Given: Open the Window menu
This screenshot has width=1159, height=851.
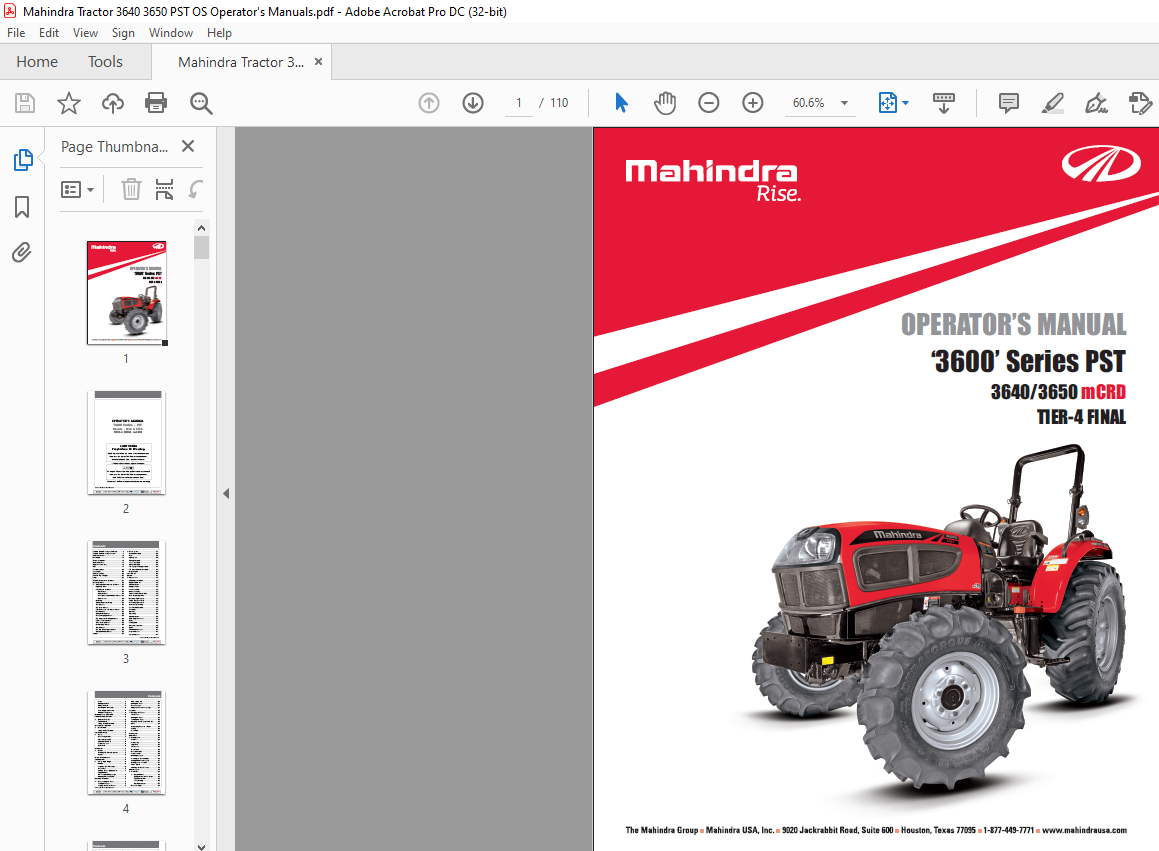Looking at the screenshot, I should point(171,33).
